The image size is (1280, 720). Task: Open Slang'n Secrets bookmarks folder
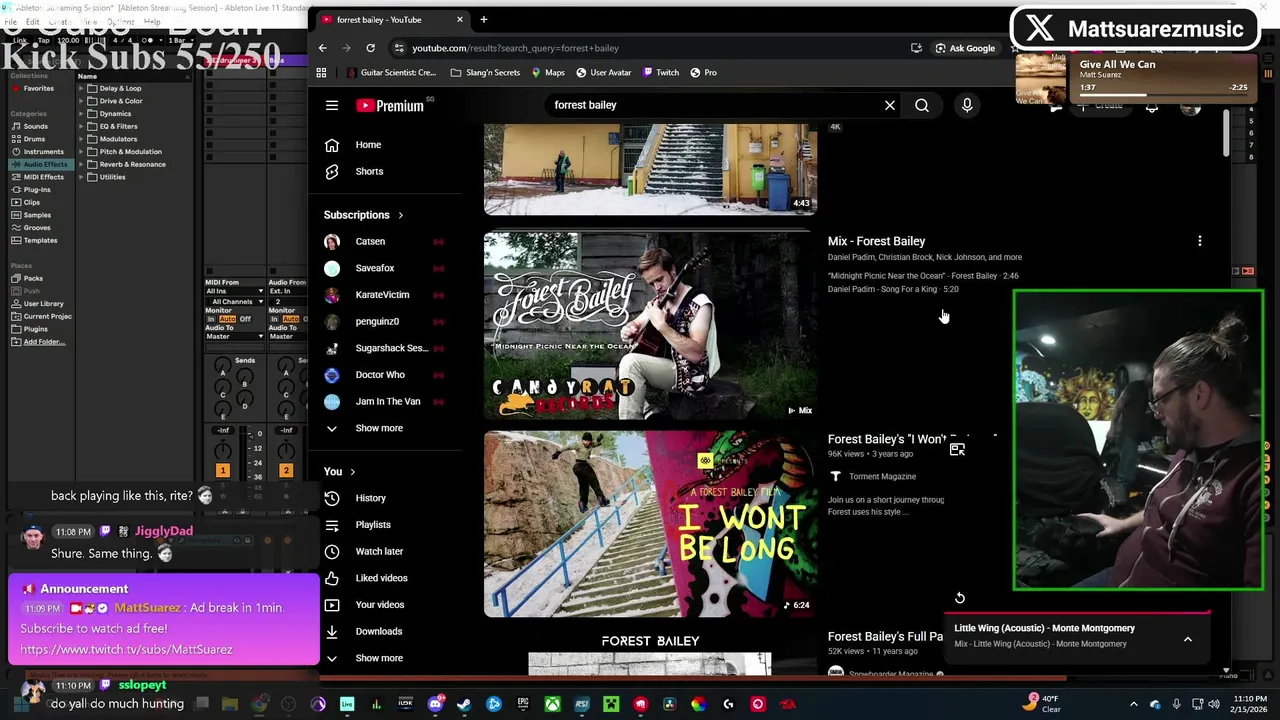pyautogui.click(x=485, y=73)
